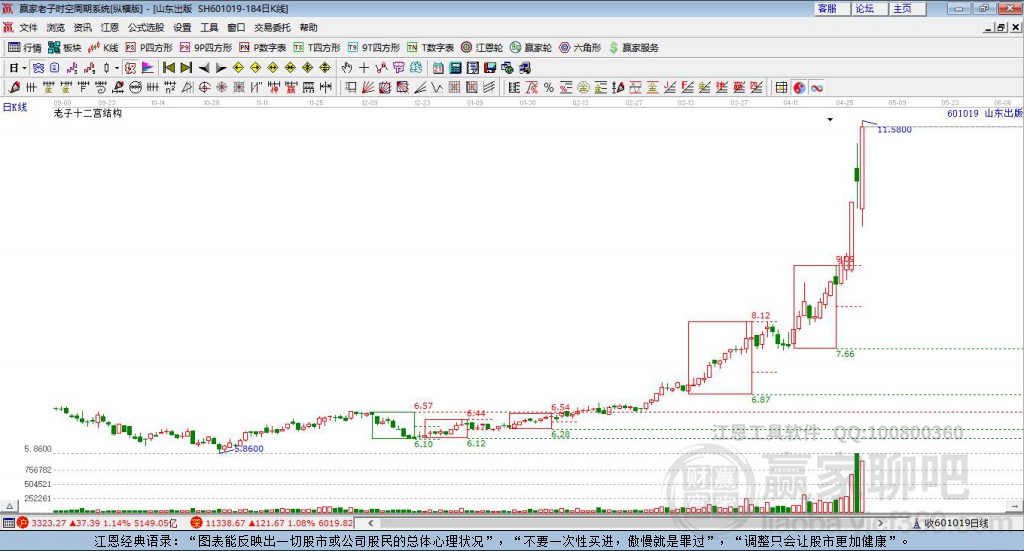Open the 六角形 hexagon tool
This screenshot has width=1024, height=551.
coord(580,48)
